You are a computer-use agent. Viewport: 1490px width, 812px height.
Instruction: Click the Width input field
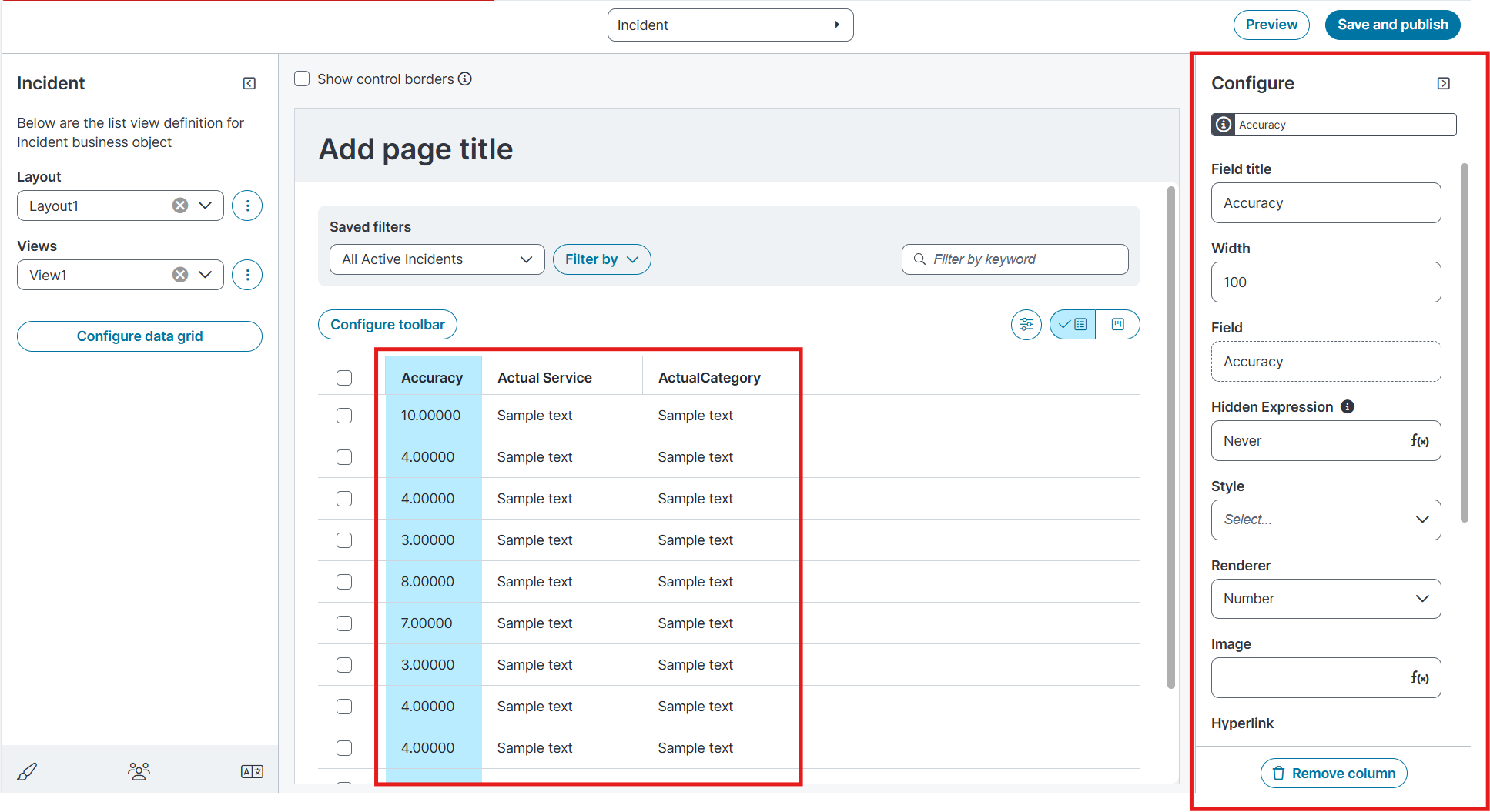[1325, 282]
